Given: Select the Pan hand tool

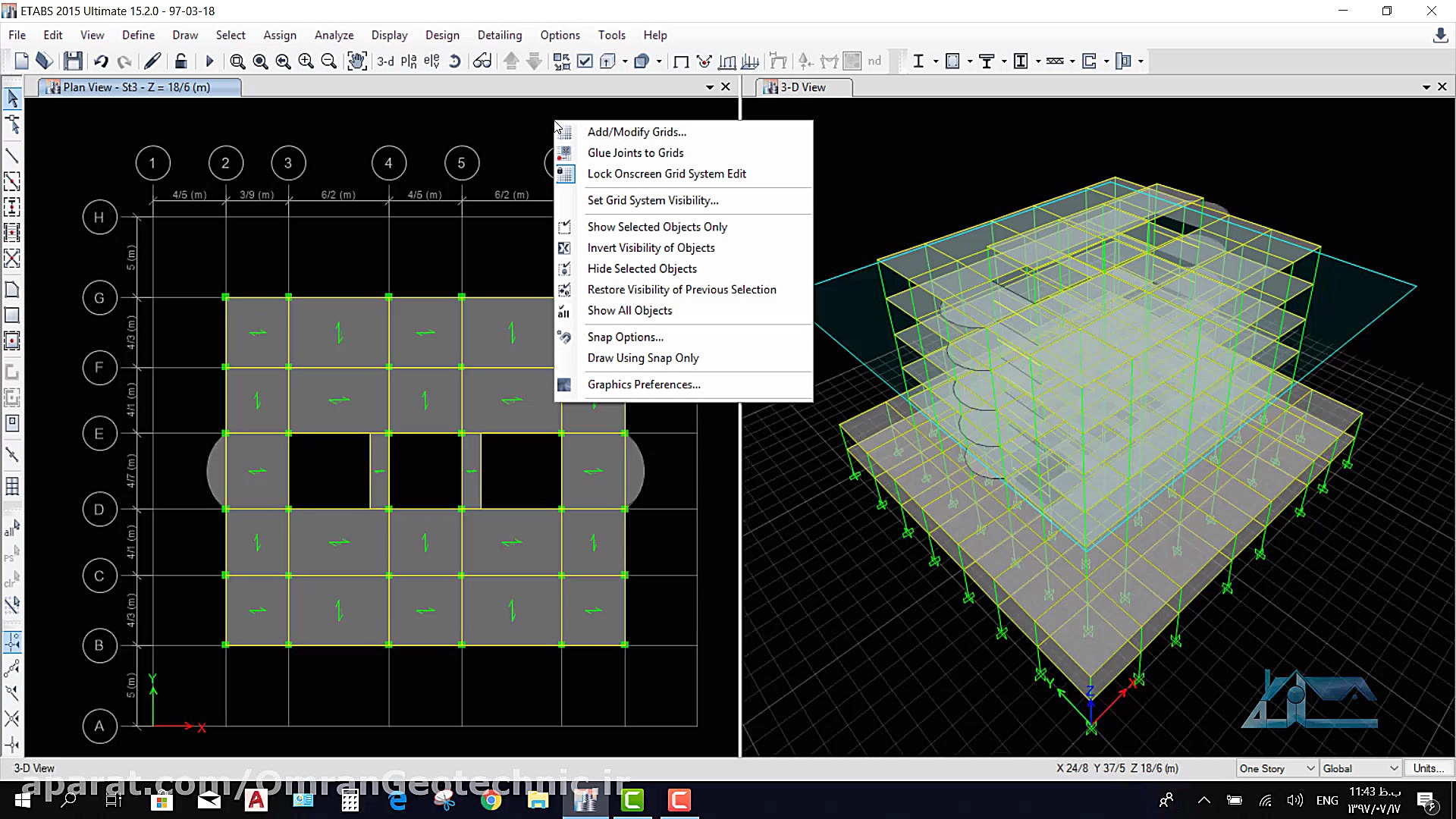Looking at the screenshot, I should (356, 61).
